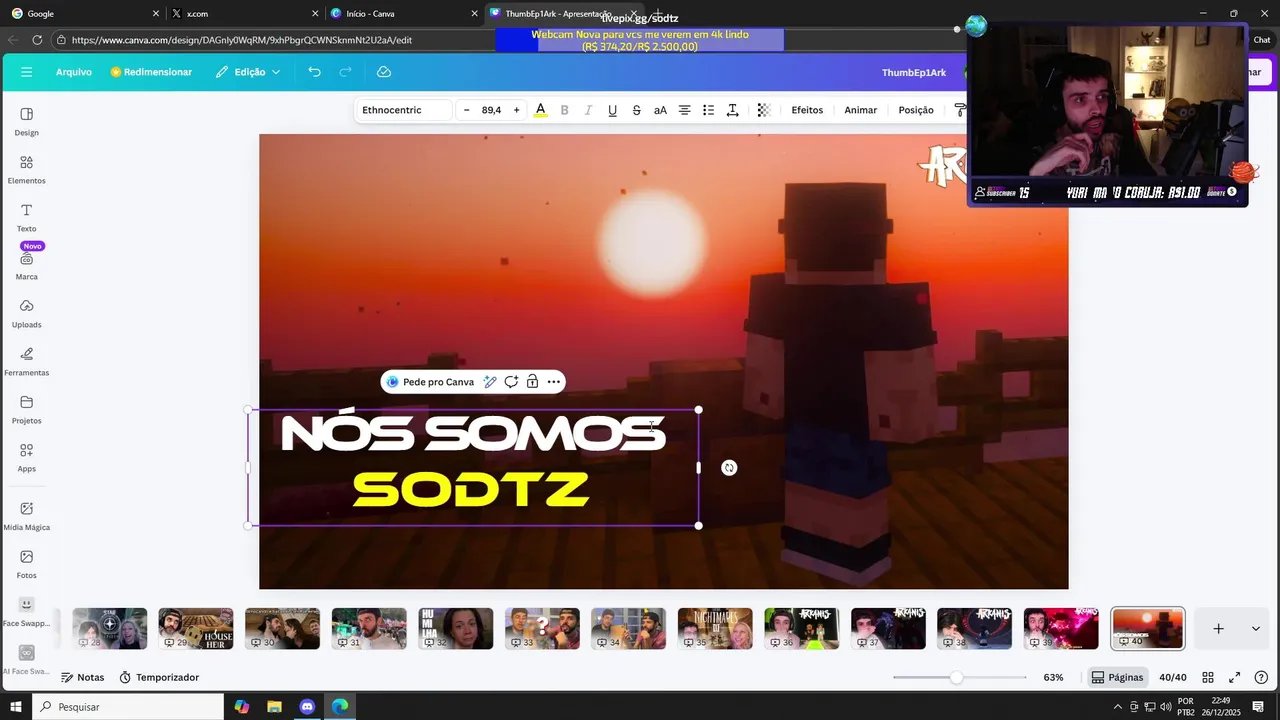The image size is (1280, 720).
Task: Click the rotate handle of the text box
Action: pyautogui.click(x=729, y=467)
